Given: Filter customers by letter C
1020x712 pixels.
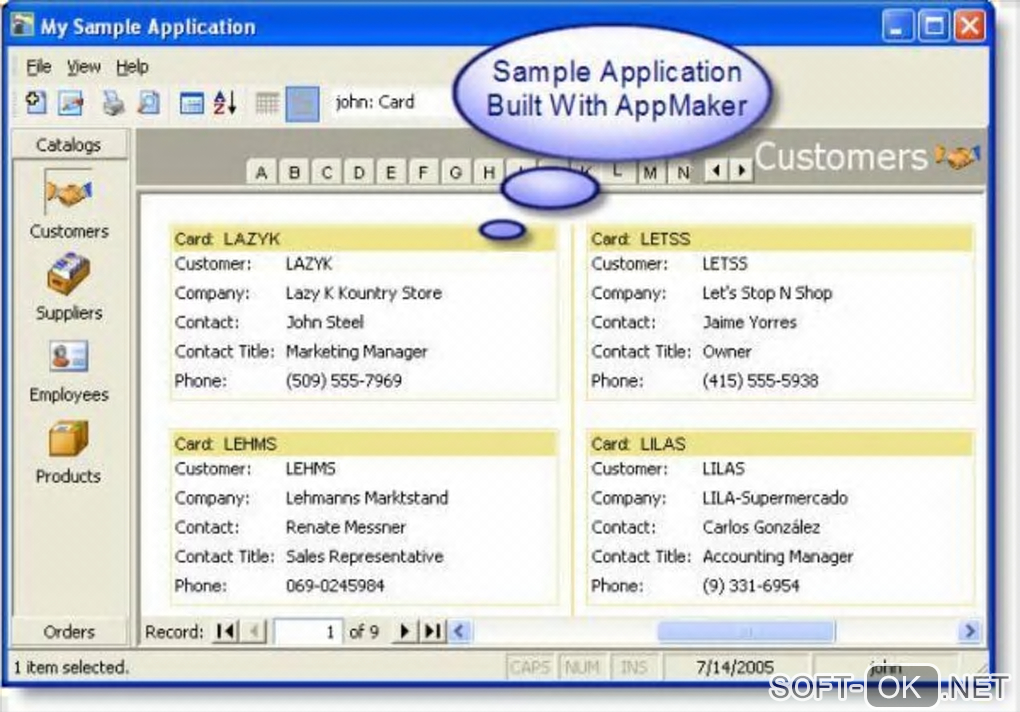Looking at the screenshot, I should (327, 172).
